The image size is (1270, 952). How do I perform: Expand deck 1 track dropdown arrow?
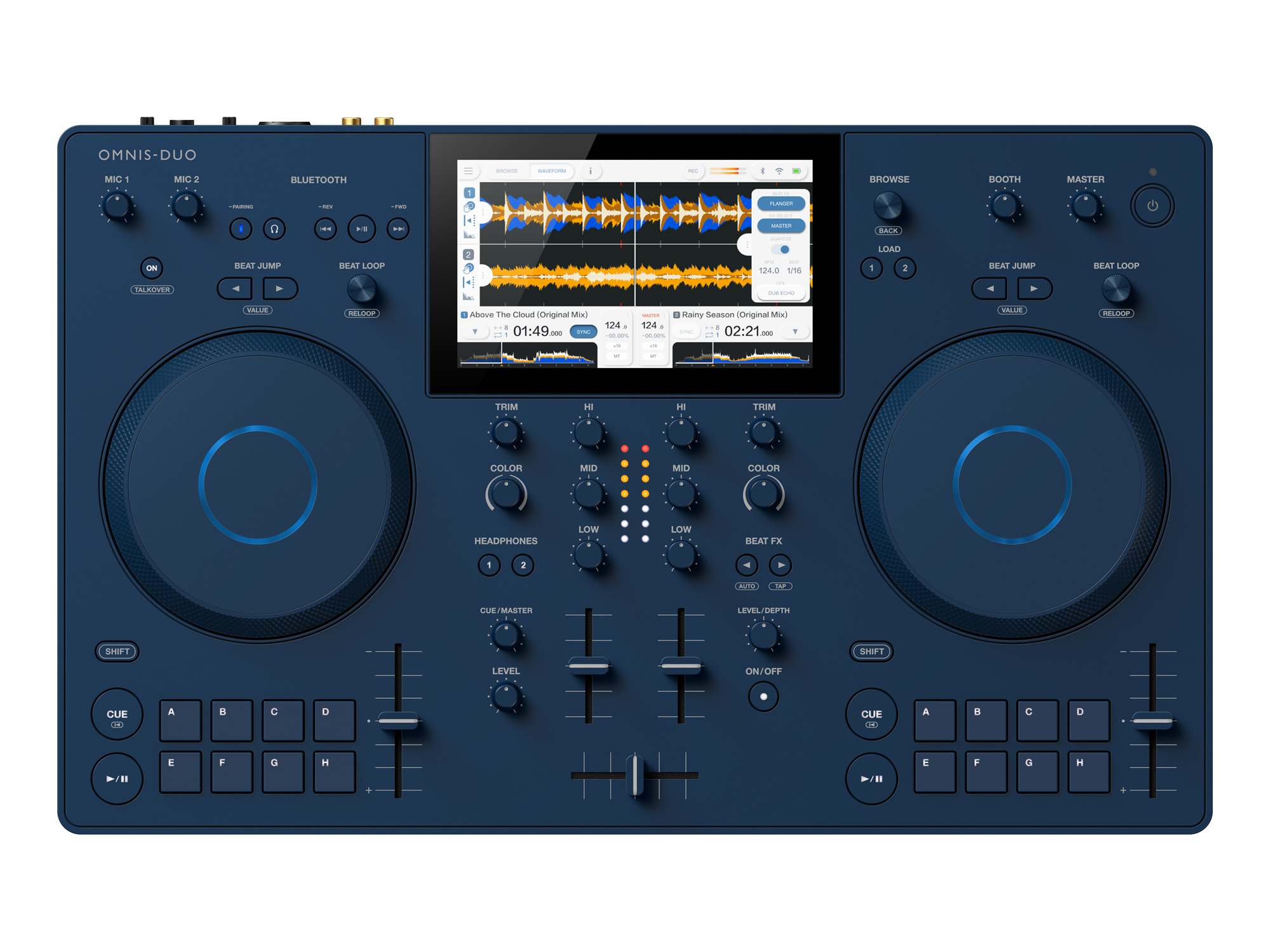point(475,331)
